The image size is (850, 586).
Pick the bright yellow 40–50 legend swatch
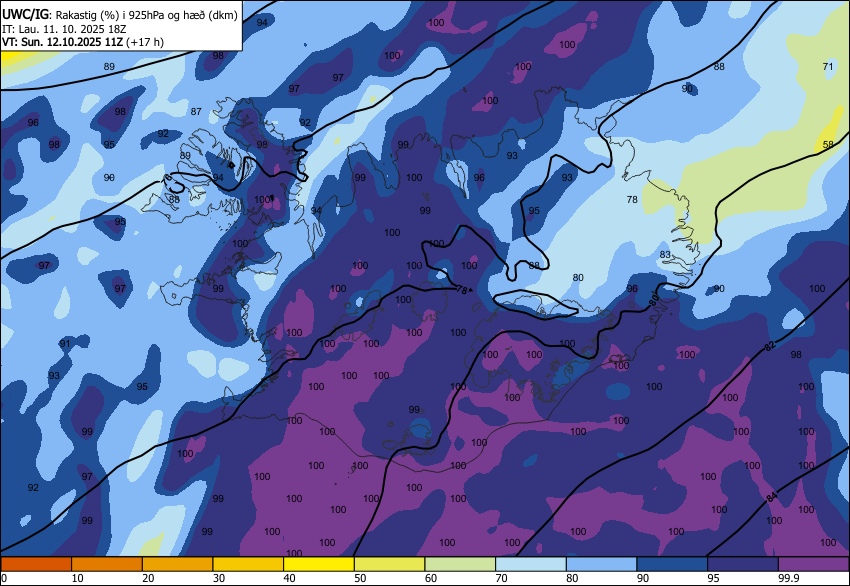point(319,564)
